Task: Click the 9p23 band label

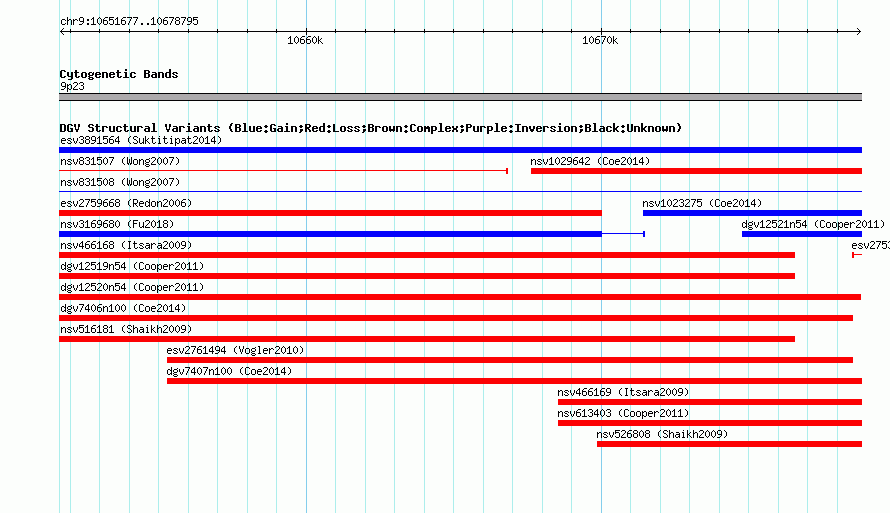Action: (72, 86)
